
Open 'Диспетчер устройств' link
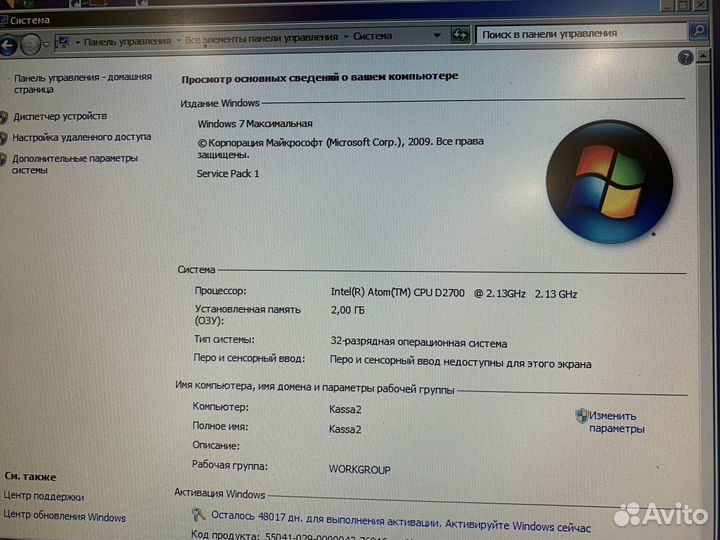(60, 116)
